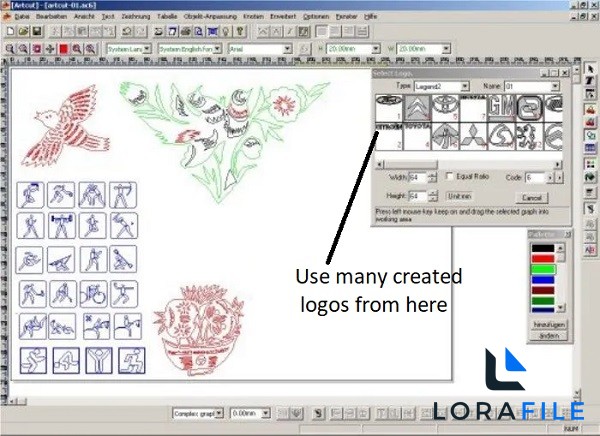Screen dimensions: 600x436
Task: Select the text T tool in right toolbar
Action: (590, 81)
